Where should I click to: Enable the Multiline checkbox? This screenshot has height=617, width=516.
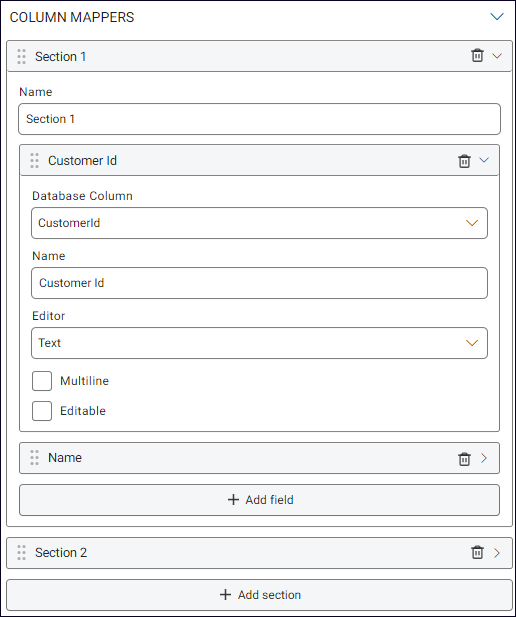click(x=42, y=381)
